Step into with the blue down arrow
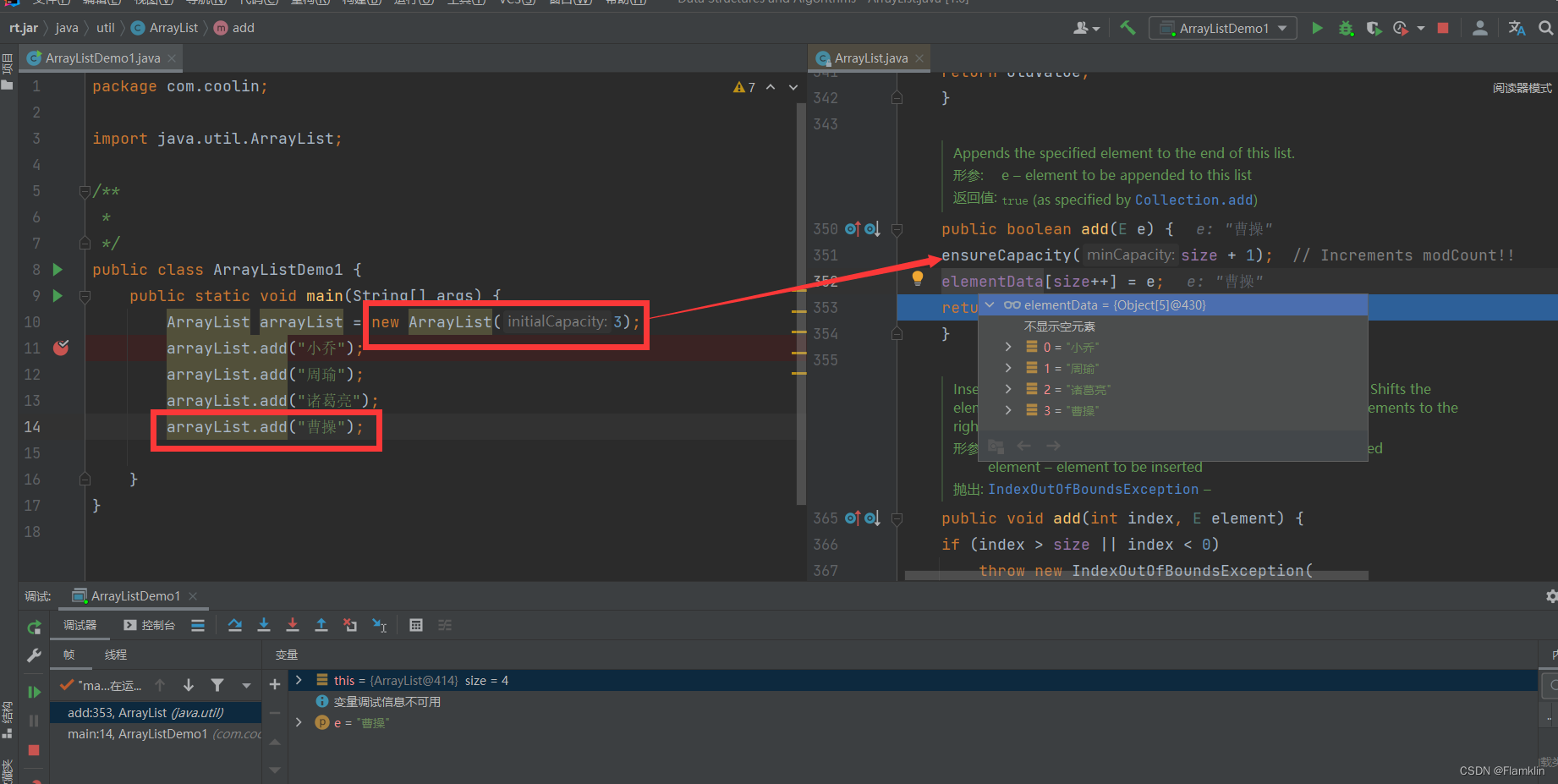This screenshot has height=784, width=1558. [264, 626]
